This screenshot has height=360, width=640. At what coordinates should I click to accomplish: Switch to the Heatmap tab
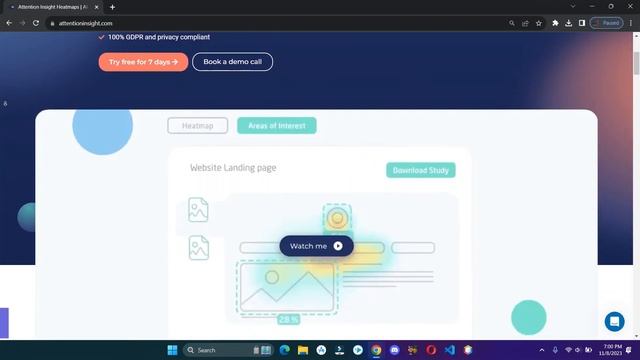click(198, 126)
